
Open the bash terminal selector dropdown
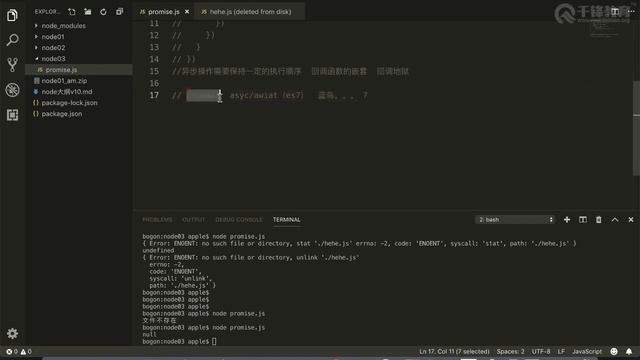(x=516, y=220)
